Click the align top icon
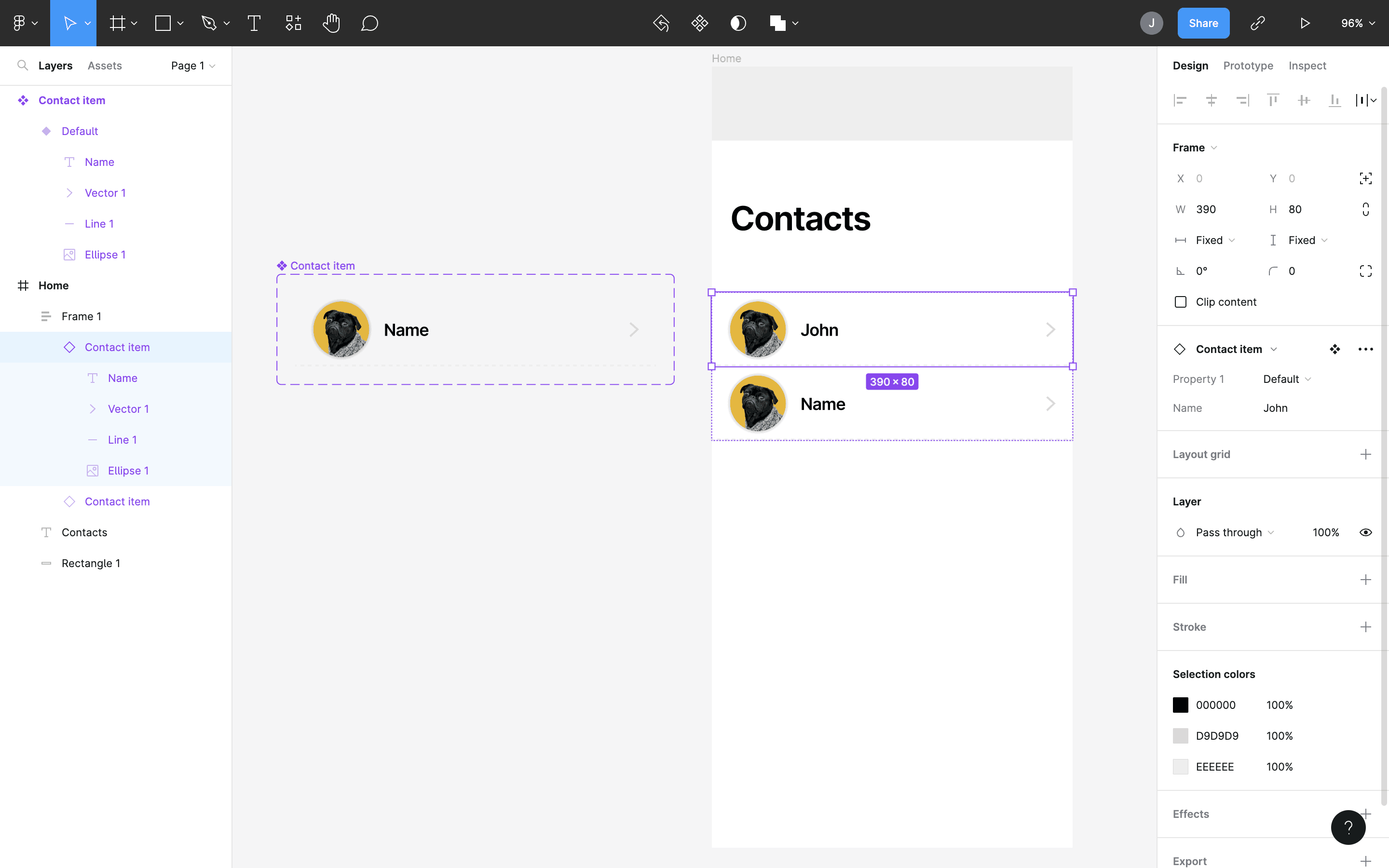Screen dimensions: 1389x868 click(x=1272, y=100)
